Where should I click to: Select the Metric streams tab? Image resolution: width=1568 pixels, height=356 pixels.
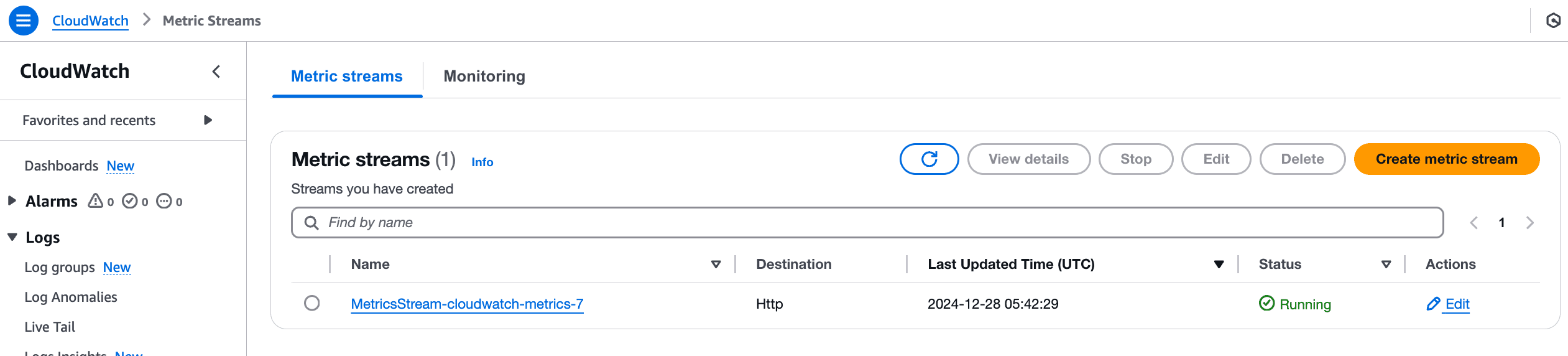[x=347, y=76]
